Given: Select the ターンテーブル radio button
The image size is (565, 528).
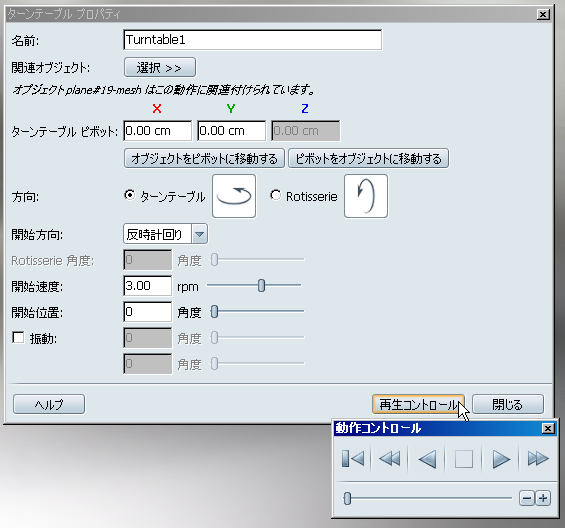Looking at the screenshot, I should click(129, 195).
